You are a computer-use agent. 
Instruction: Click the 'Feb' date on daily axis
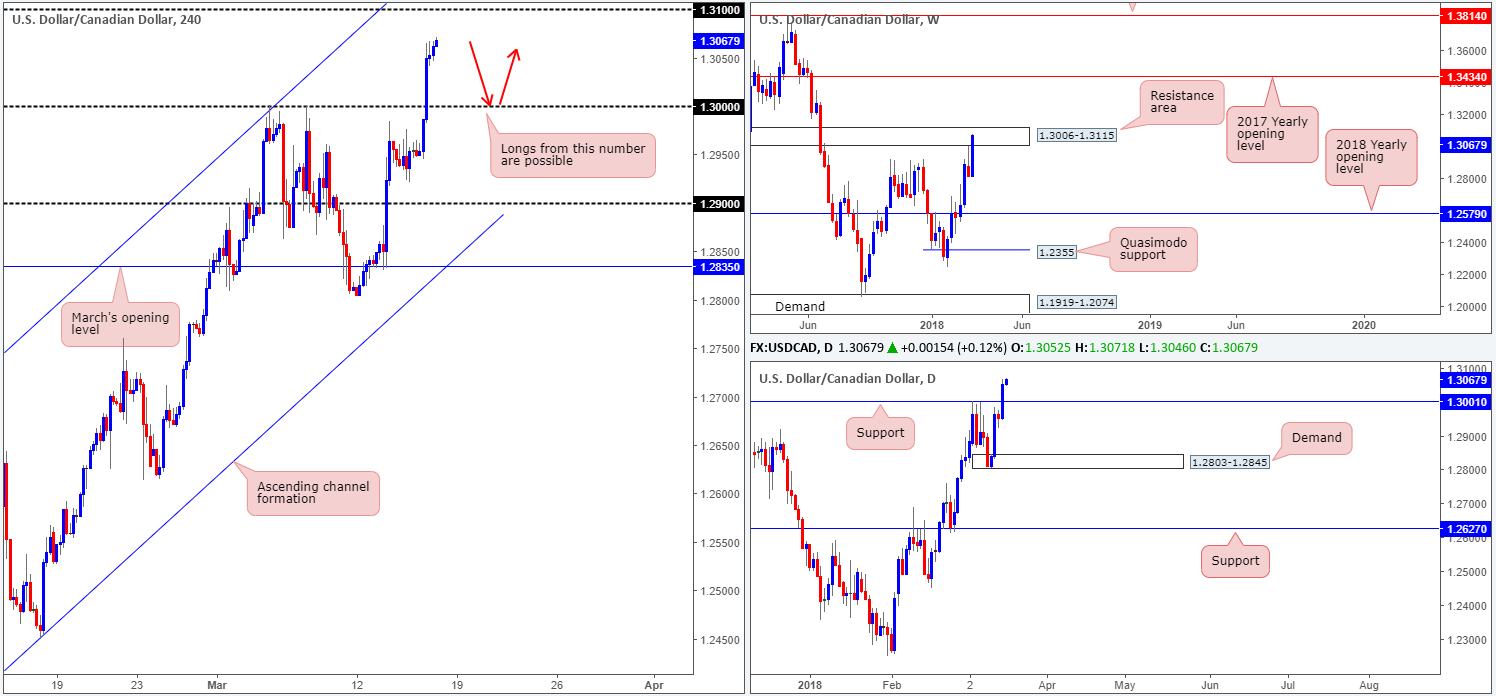(890, 685)
